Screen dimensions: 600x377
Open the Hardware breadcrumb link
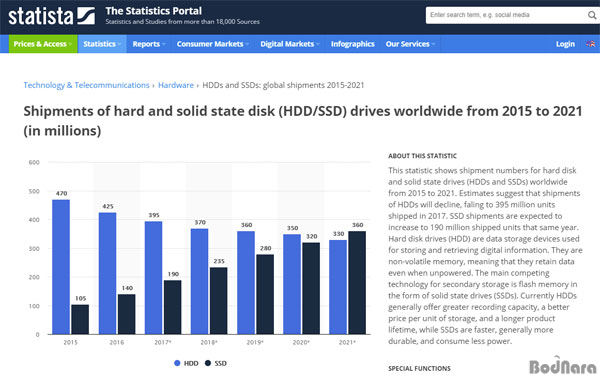click(176, 85)
